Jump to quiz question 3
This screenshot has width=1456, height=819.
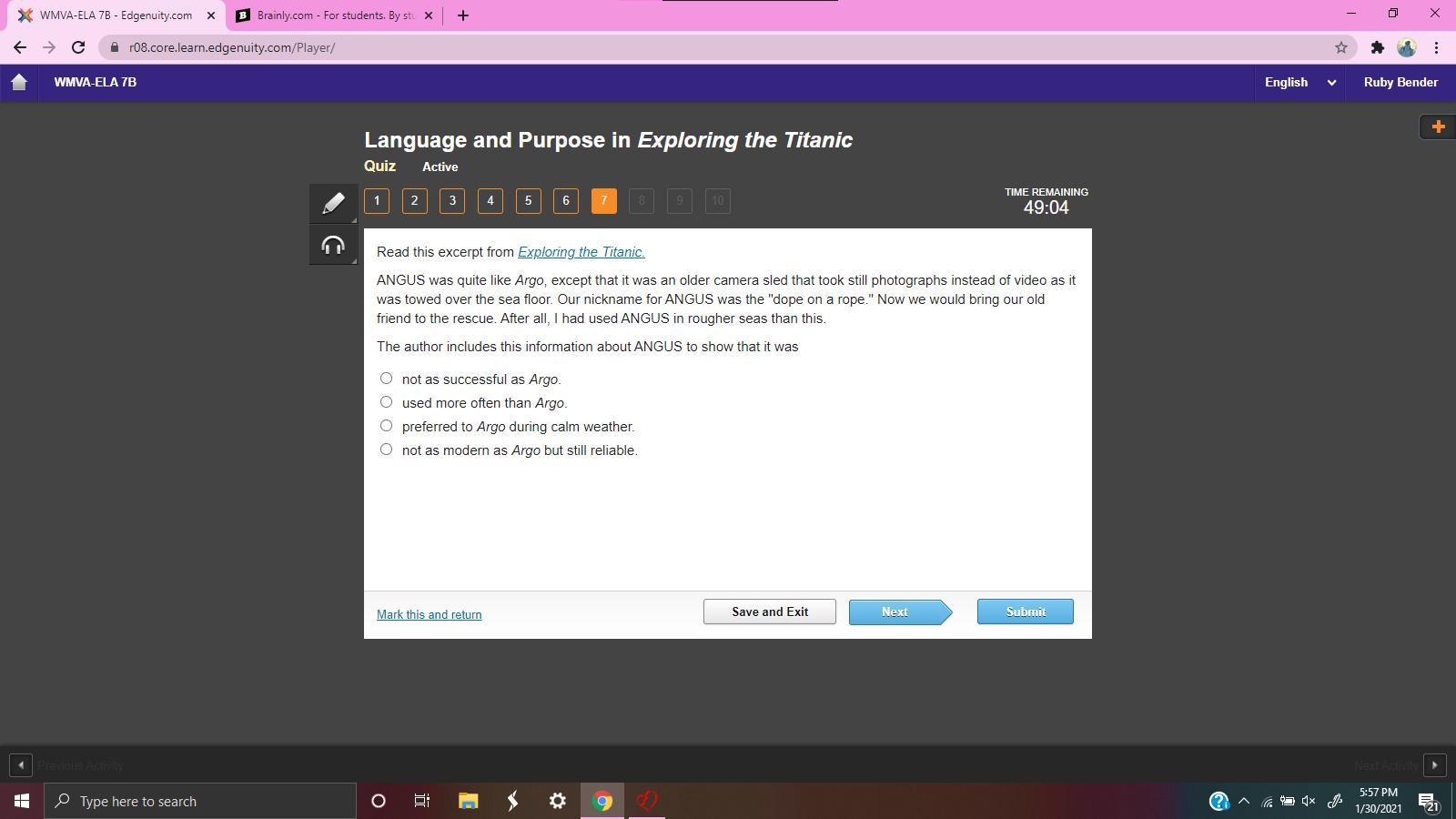pyautogui.click(x=452, y=201)
